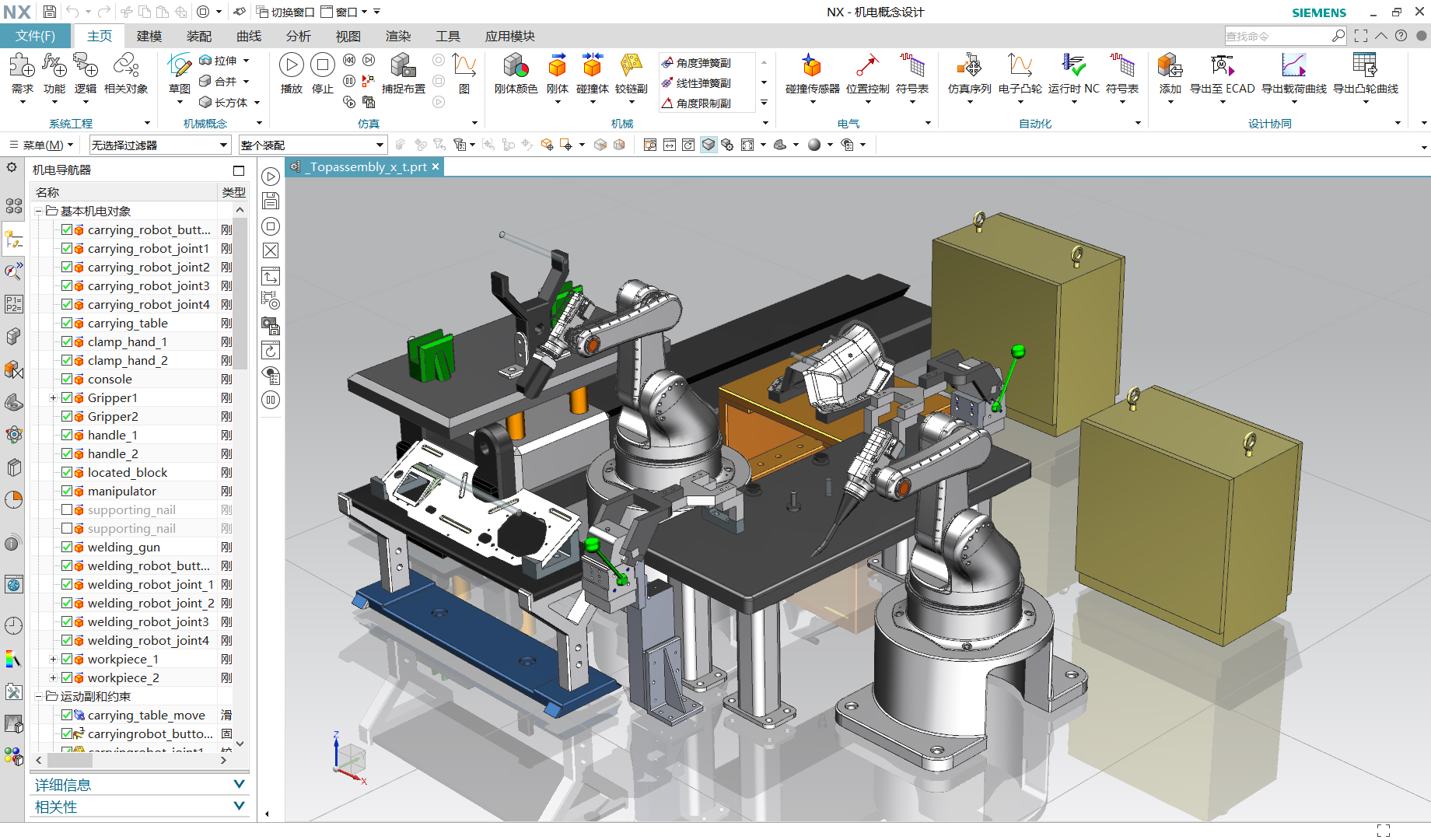Screen dimensions: 1431x840
Task: Expand the workpiece_1 tree node
Action: (53, 659)
